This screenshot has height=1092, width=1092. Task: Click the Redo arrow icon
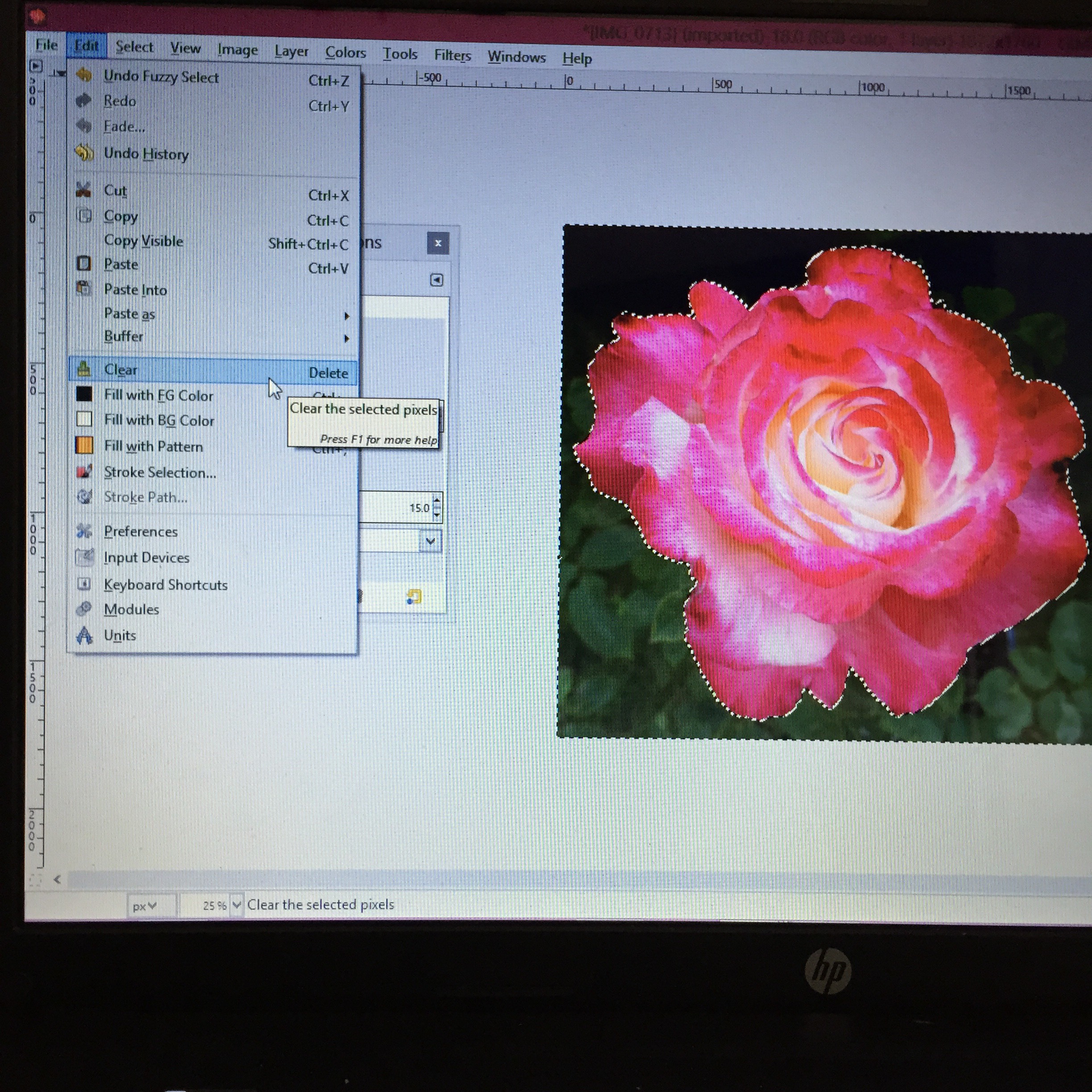pyautogui.click(x=84, y=100)
